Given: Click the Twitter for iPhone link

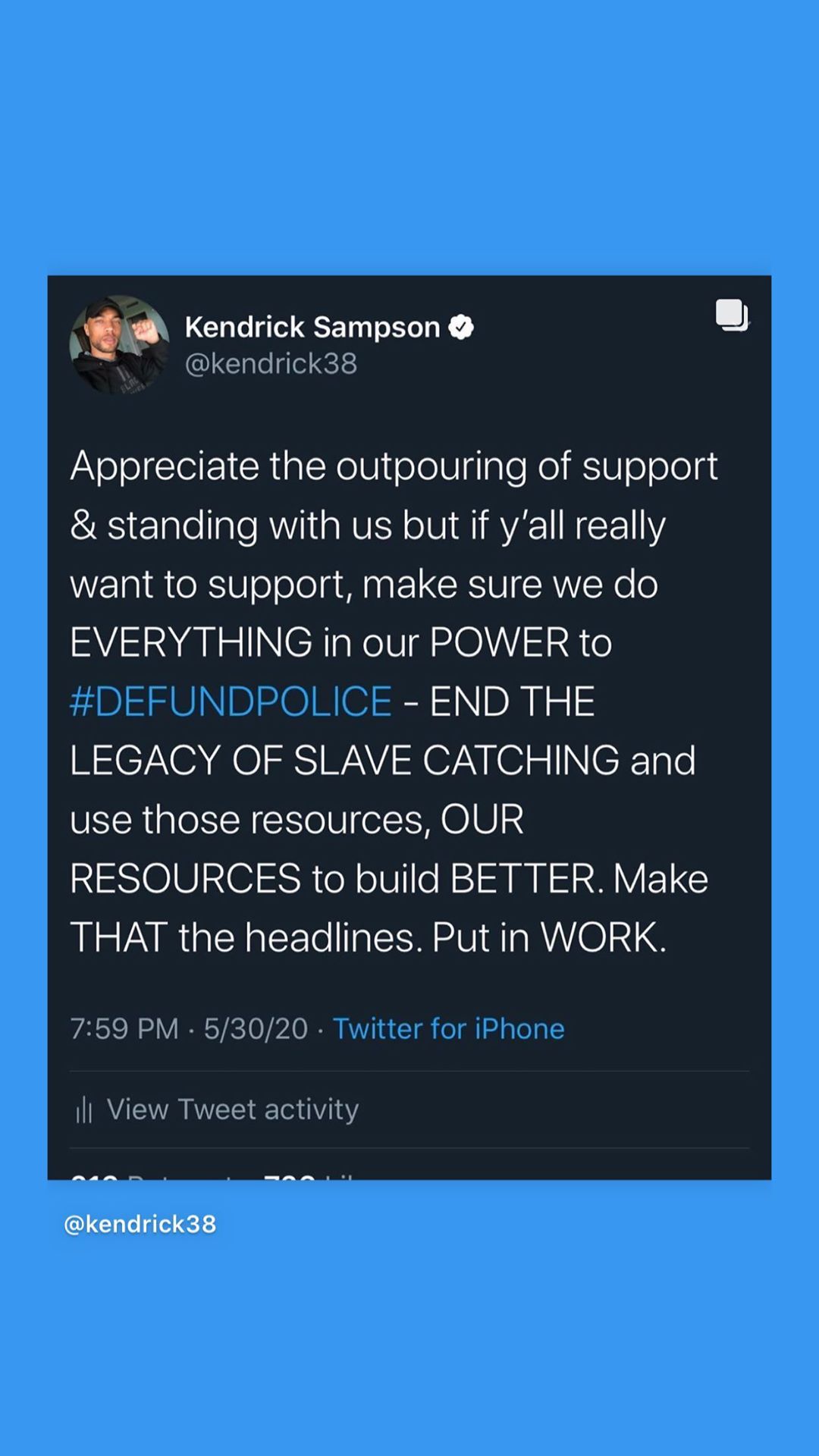Looking at the screenshot, I should [449, 1029].
